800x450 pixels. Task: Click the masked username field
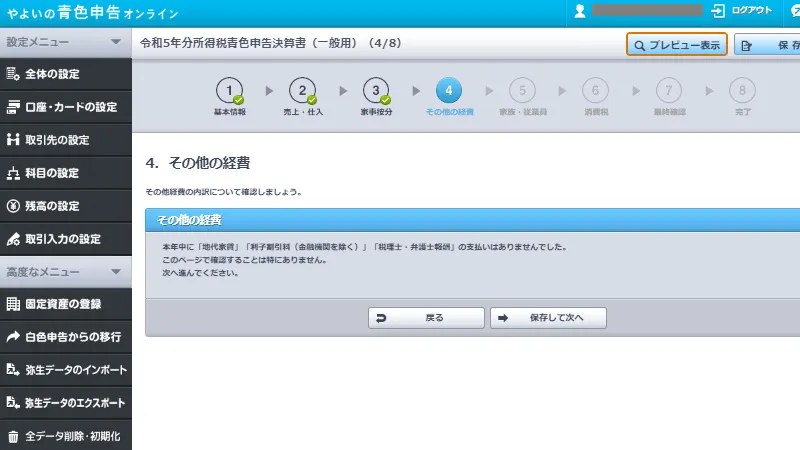(x=647, y=10)
